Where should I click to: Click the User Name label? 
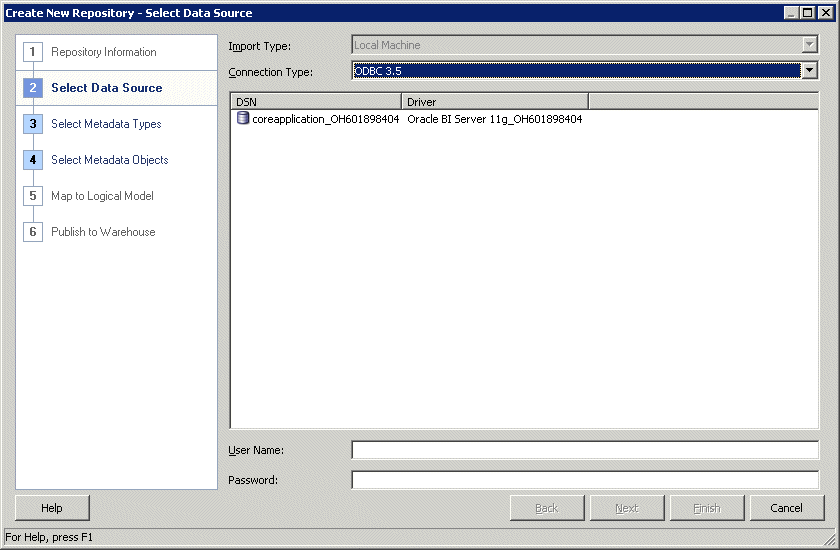(256, 450)
